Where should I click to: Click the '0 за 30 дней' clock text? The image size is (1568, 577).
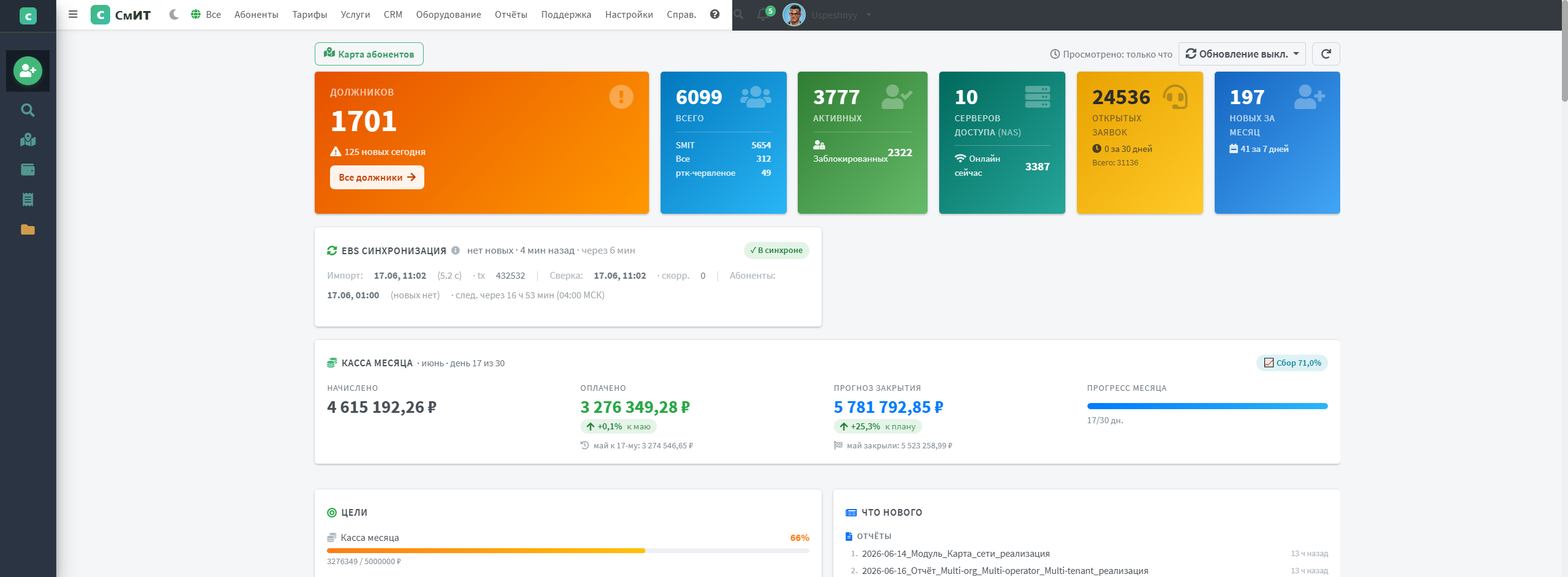1122,149
